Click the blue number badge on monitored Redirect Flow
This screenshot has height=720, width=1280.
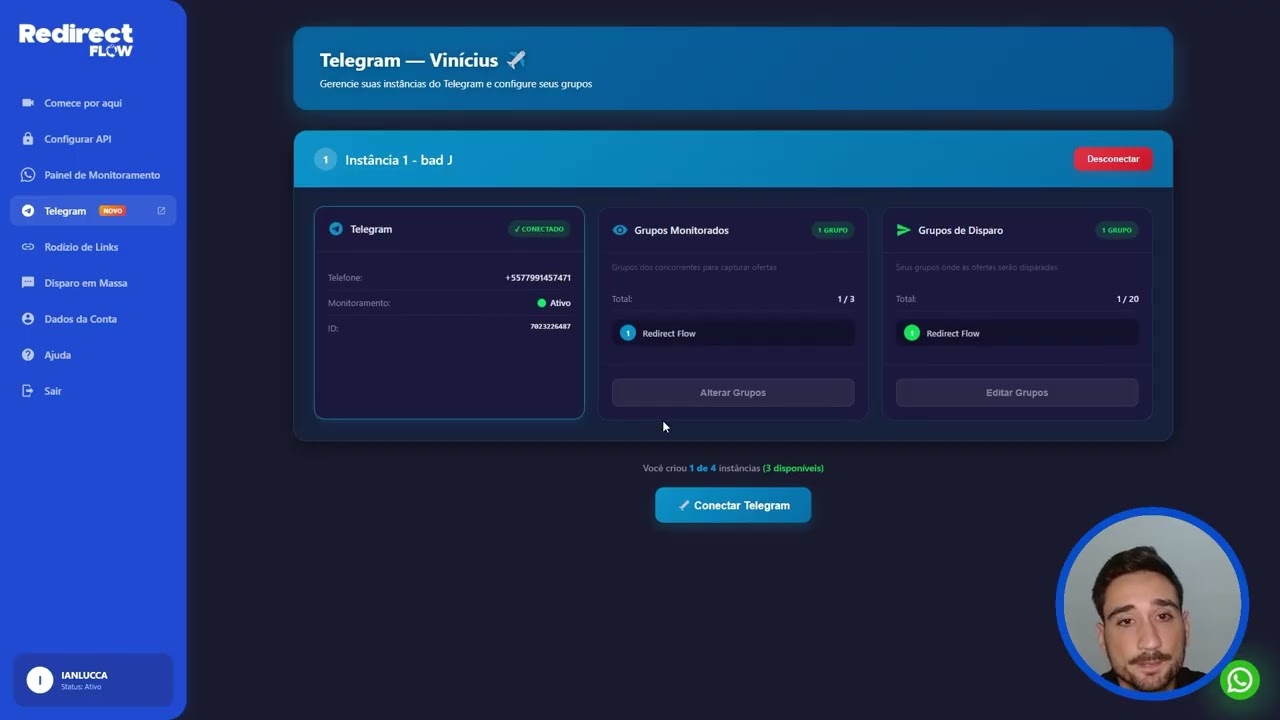[628, 333]
